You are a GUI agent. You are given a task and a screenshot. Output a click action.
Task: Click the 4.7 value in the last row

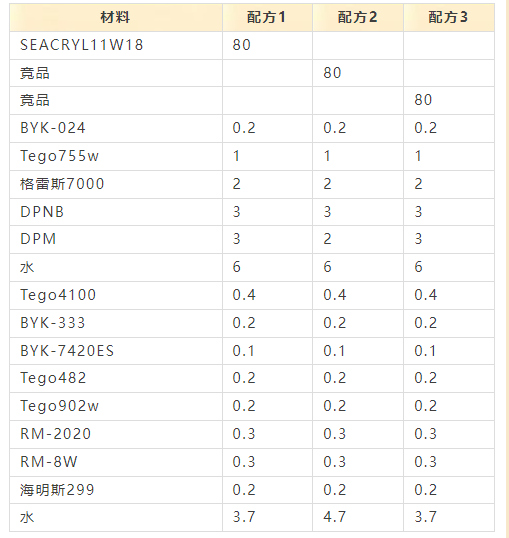click(334, 517)
